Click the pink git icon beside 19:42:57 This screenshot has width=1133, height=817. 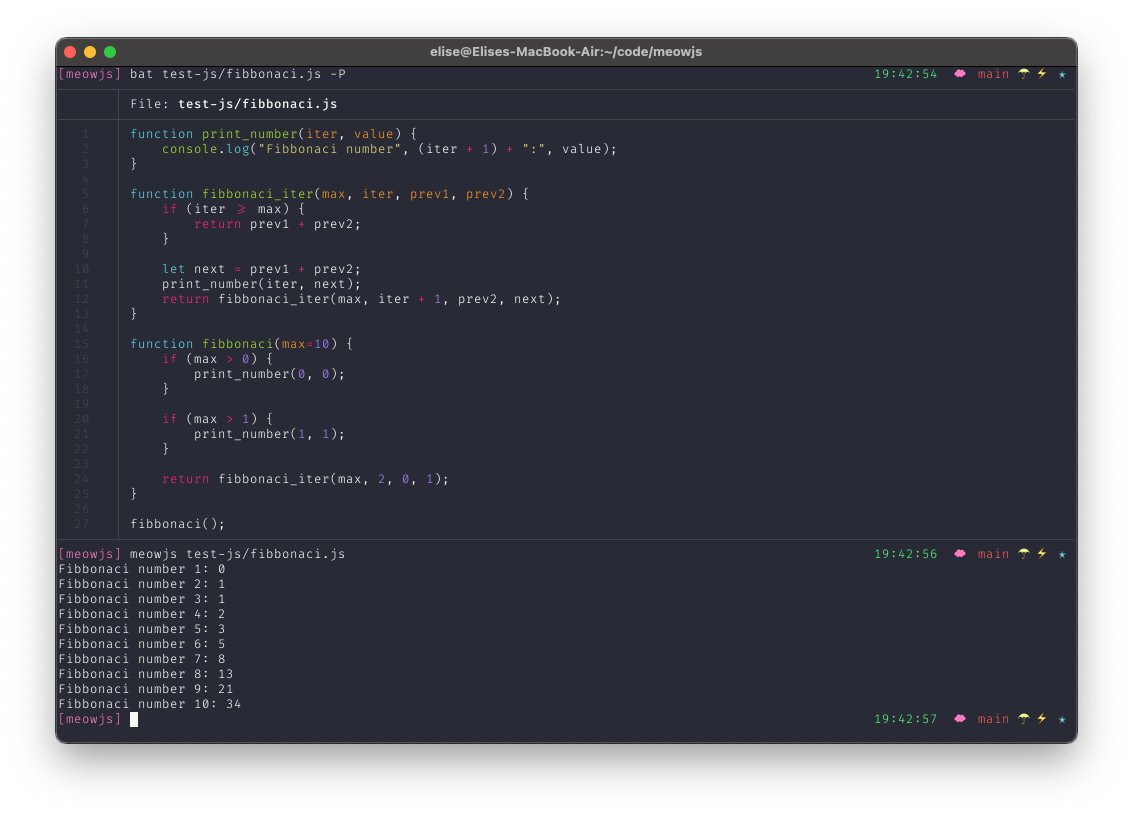[960, 719]
